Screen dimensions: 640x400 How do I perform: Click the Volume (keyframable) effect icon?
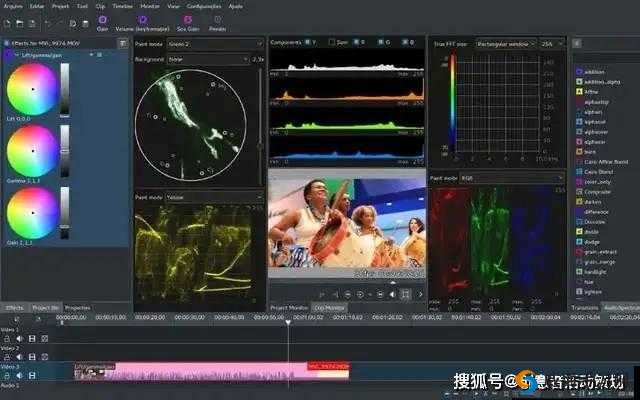pos(142,20)
